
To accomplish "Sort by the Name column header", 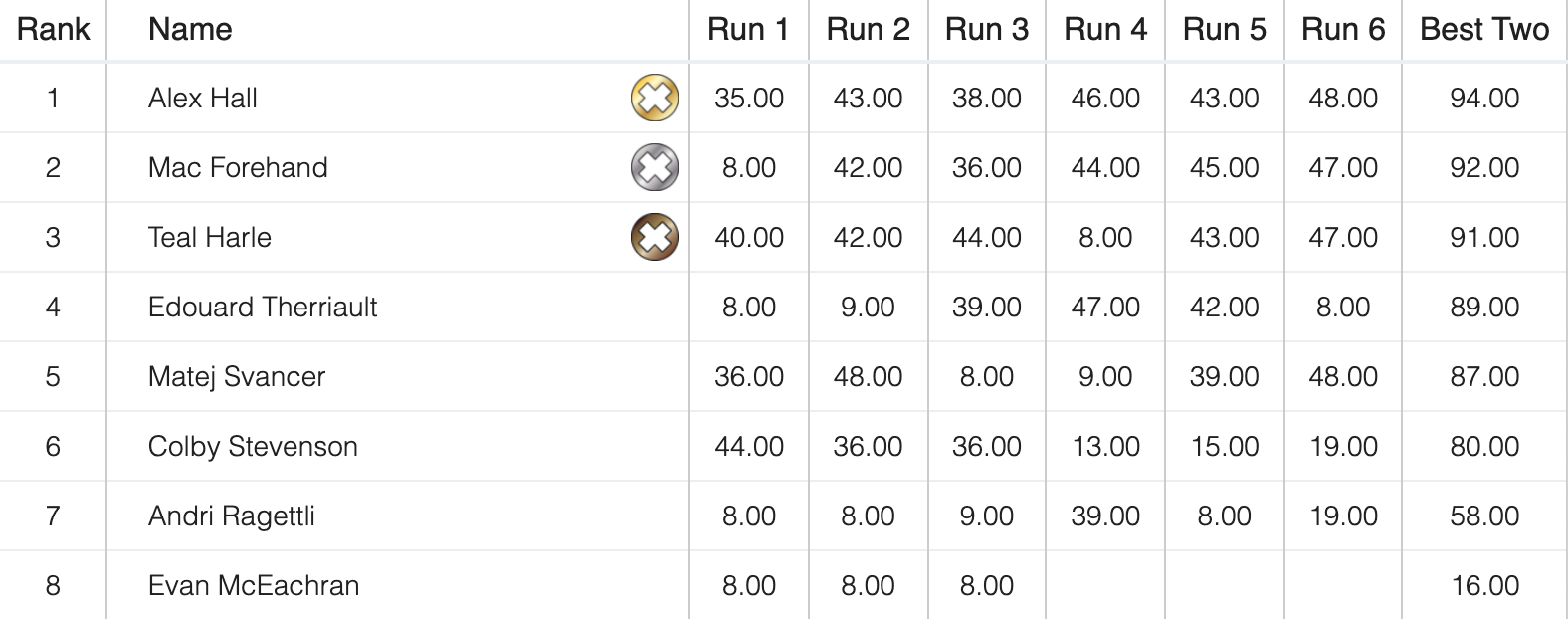I will (190, 30).
